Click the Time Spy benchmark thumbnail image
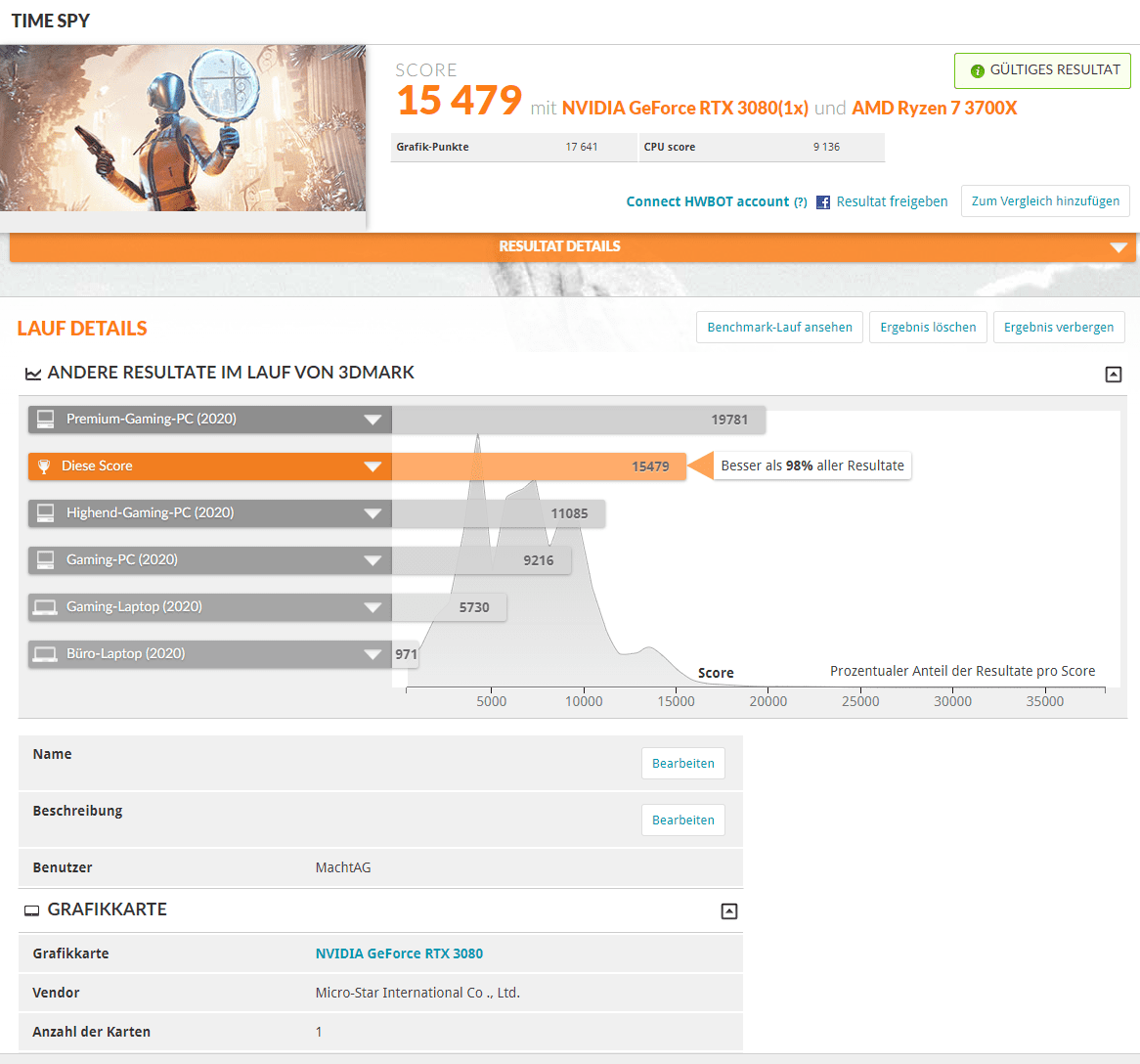 pos(183,128)
